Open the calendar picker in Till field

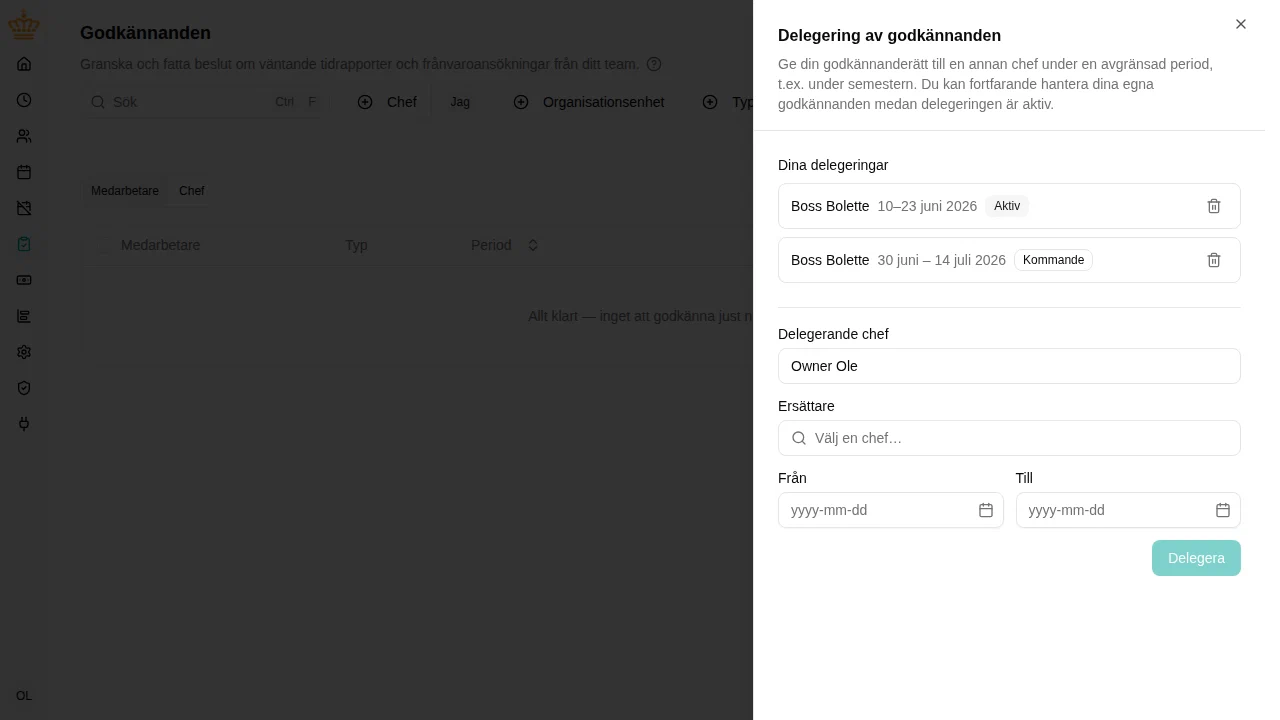(x=1223, y=510)
